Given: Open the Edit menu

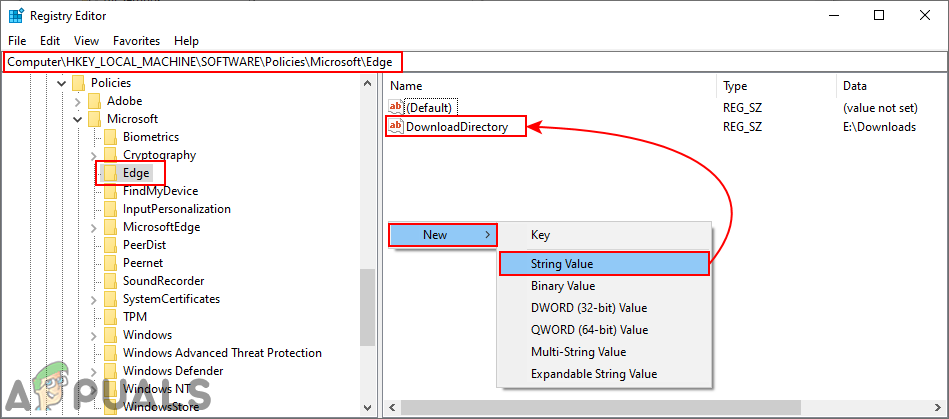Looking at the screenshot, I should pos(50,41).
